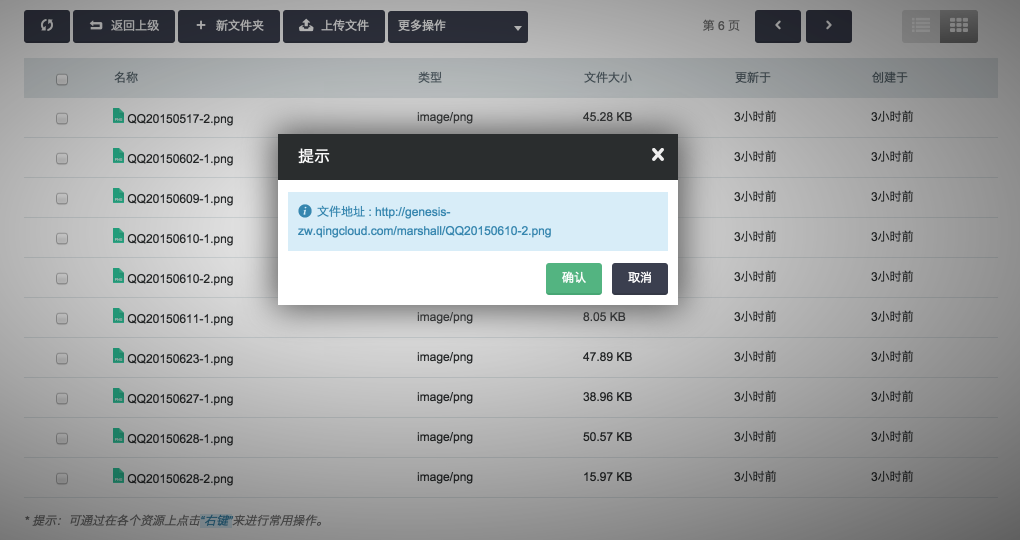The height and width of the screenshot is (540, 1020).
Task: Click the PNG file icon for QQ20150628-2.png
Action: coord(118,476)
